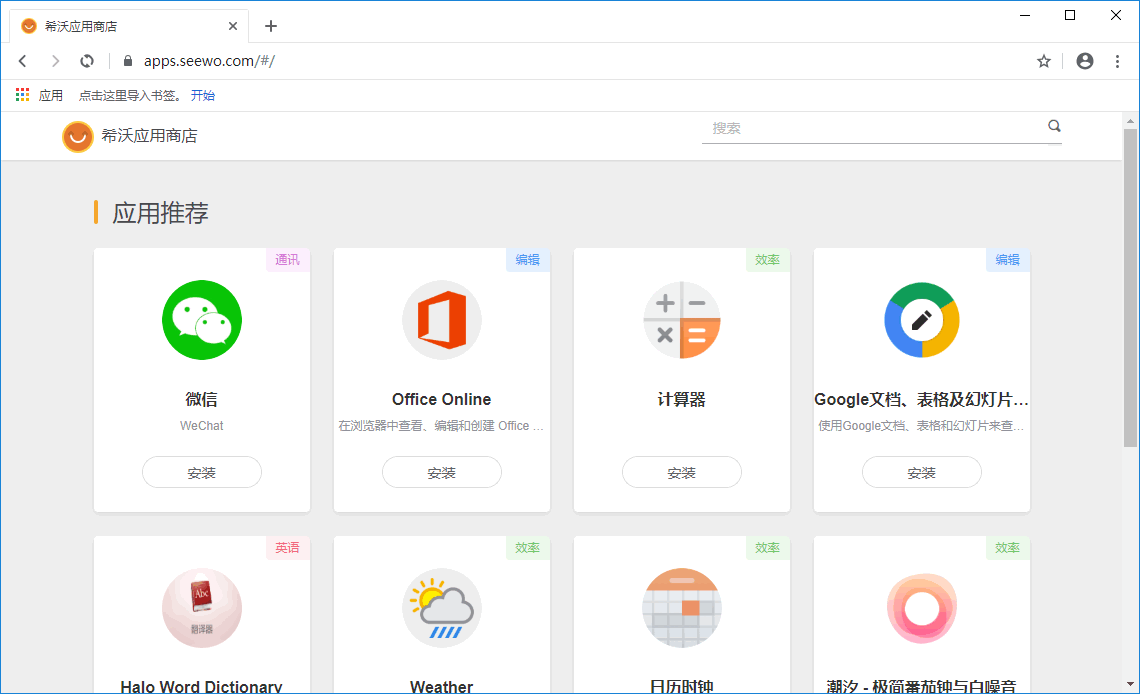
Task: Install 微信 with the 安装 button
Action: pos(202,472)
